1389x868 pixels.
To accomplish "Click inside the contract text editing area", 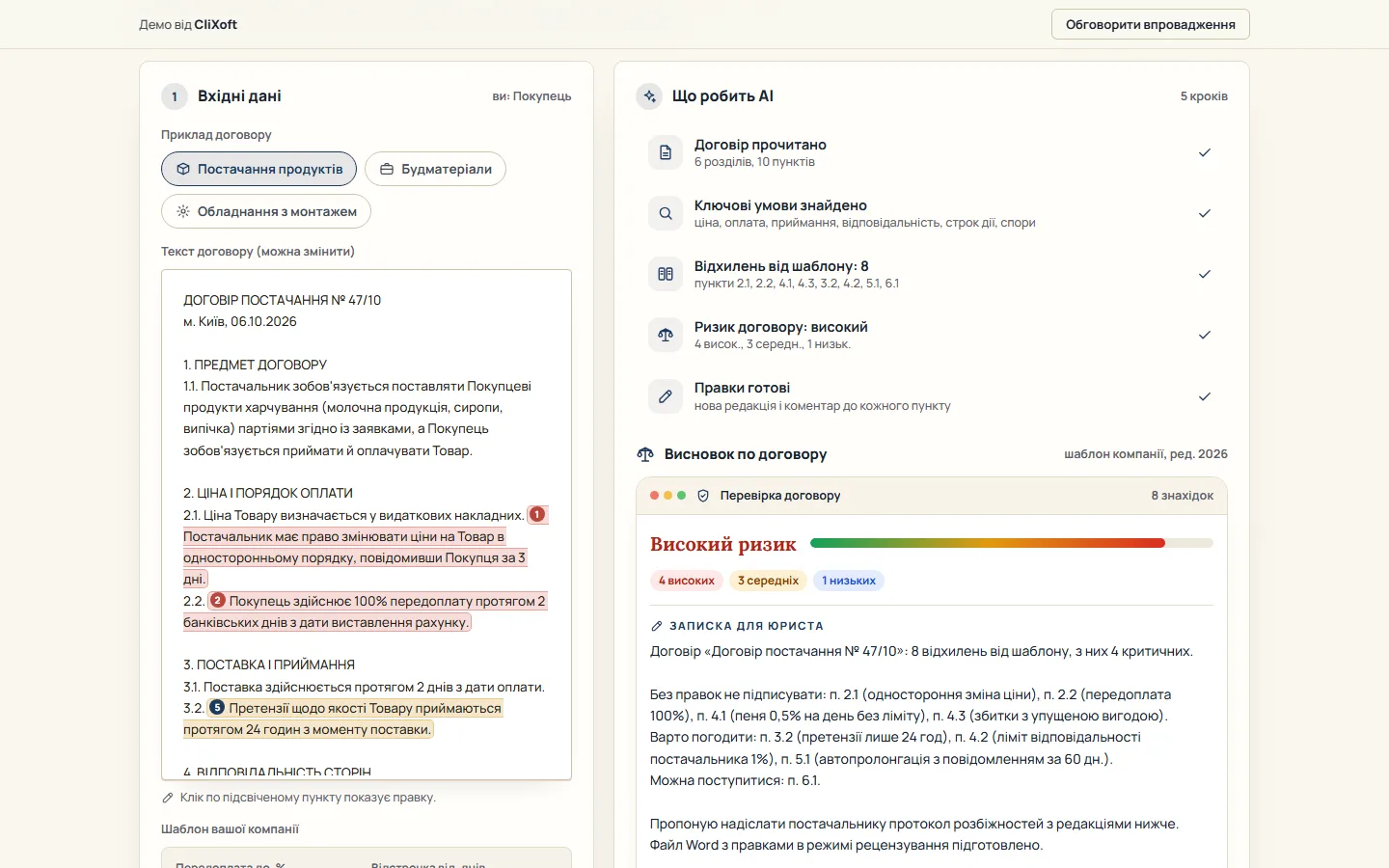I will pyautogui.click(x=367, y=525).
